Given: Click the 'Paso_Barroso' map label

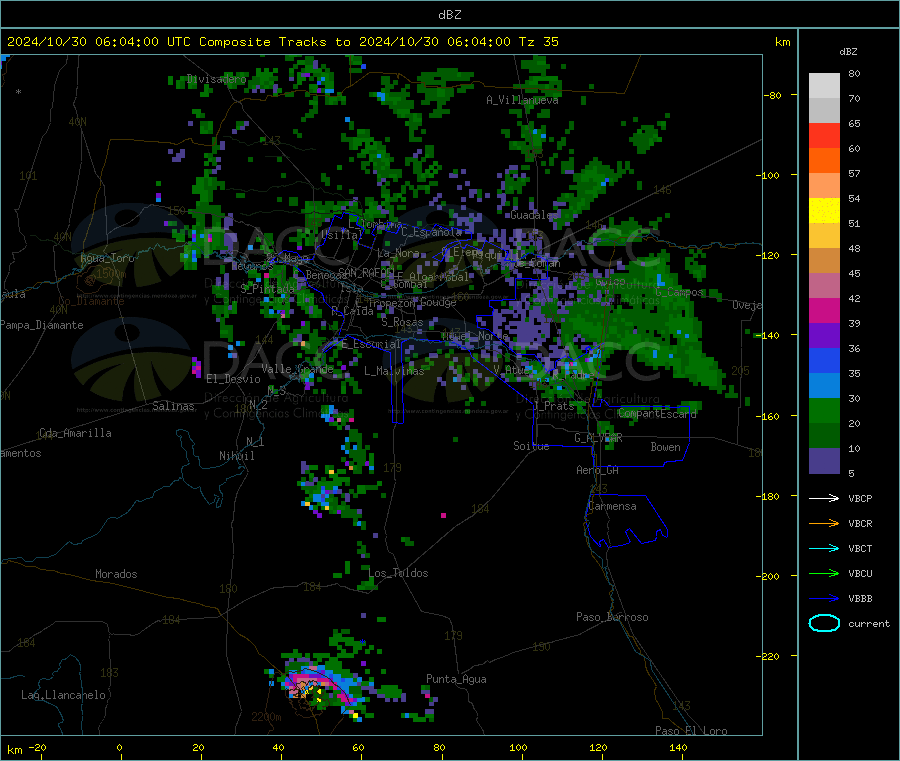Looking at the screenshot, I should pos(612,617).
